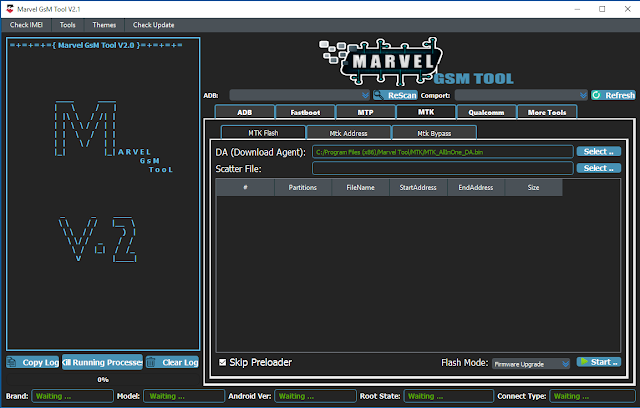Click the Marvel GsM Tool title bar icon
Image resolution: width=640 pixels, height=408 pixels.
click(x=10, y=9)
